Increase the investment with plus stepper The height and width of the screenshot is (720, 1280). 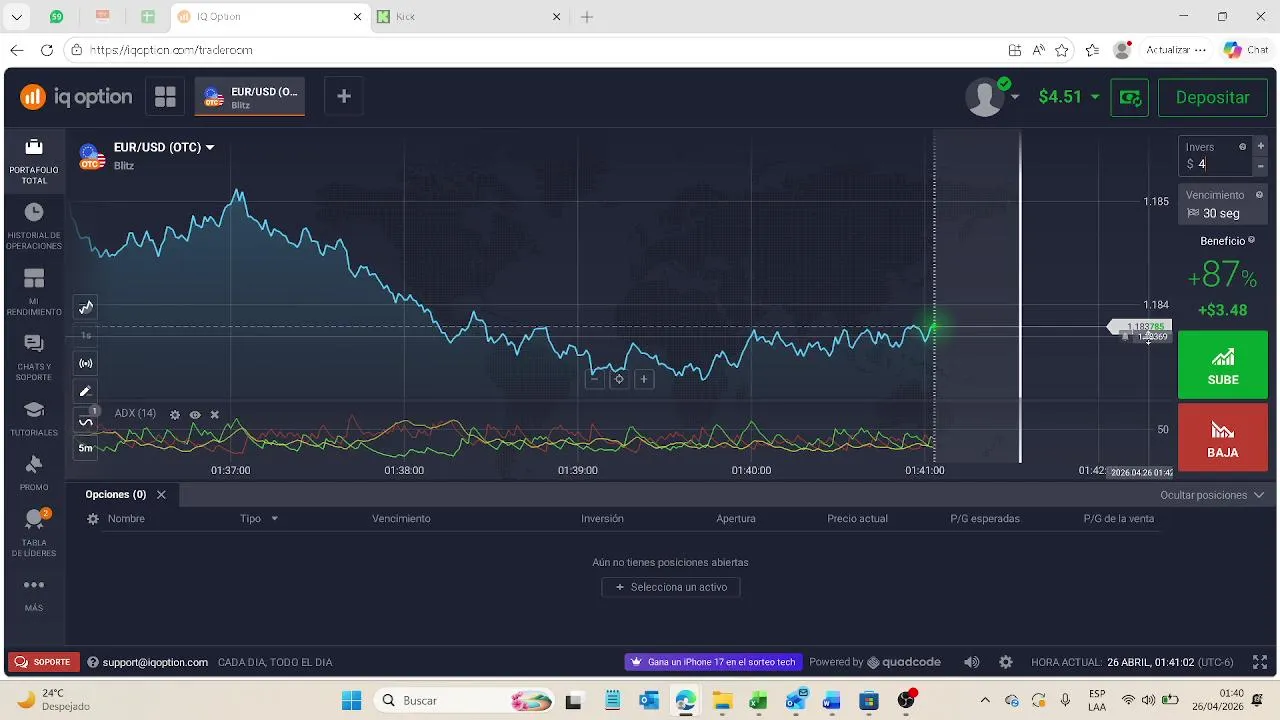point(1260,146)
